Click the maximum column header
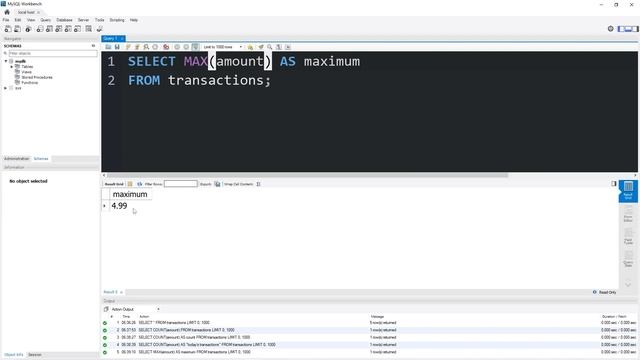 pos(130,194)
